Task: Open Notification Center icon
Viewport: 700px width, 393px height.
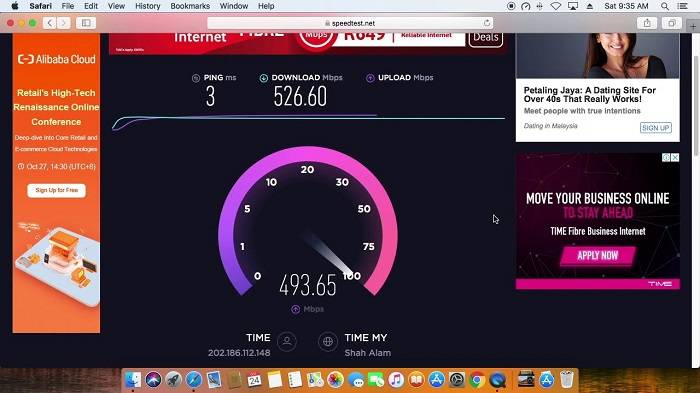Action: point(683,6)
